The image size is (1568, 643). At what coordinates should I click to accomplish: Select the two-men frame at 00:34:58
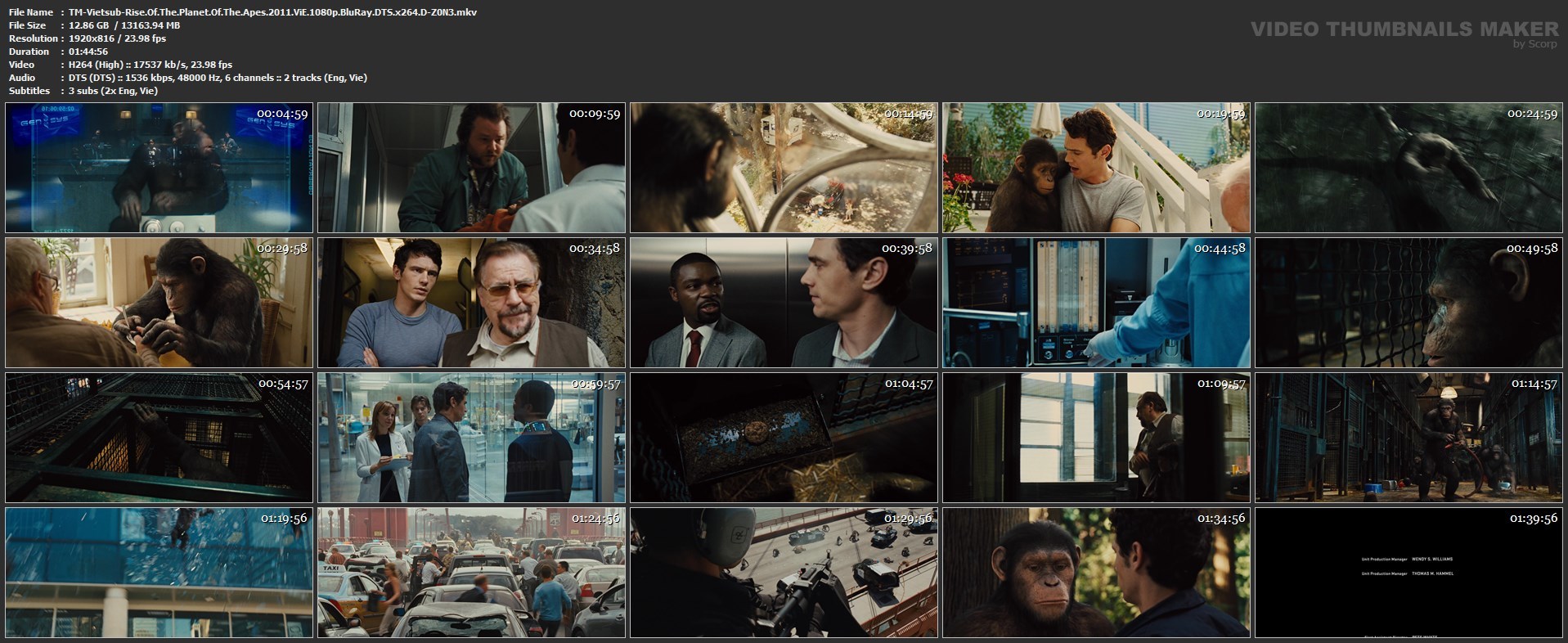(471, 303)
